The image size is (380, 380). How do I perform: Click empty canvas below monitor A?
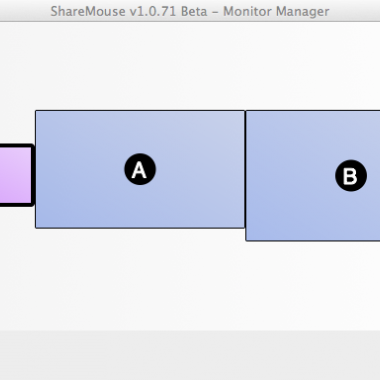140,280
